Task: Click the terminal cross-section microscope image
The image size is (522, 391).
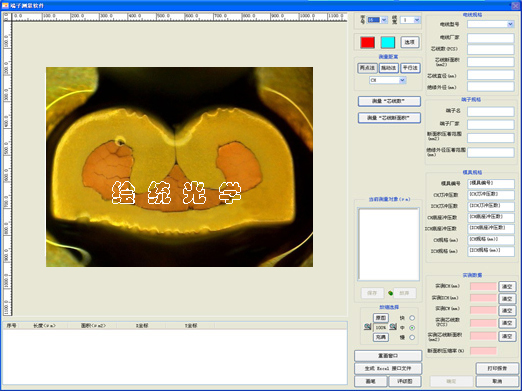Action: [x=179, y=167]
